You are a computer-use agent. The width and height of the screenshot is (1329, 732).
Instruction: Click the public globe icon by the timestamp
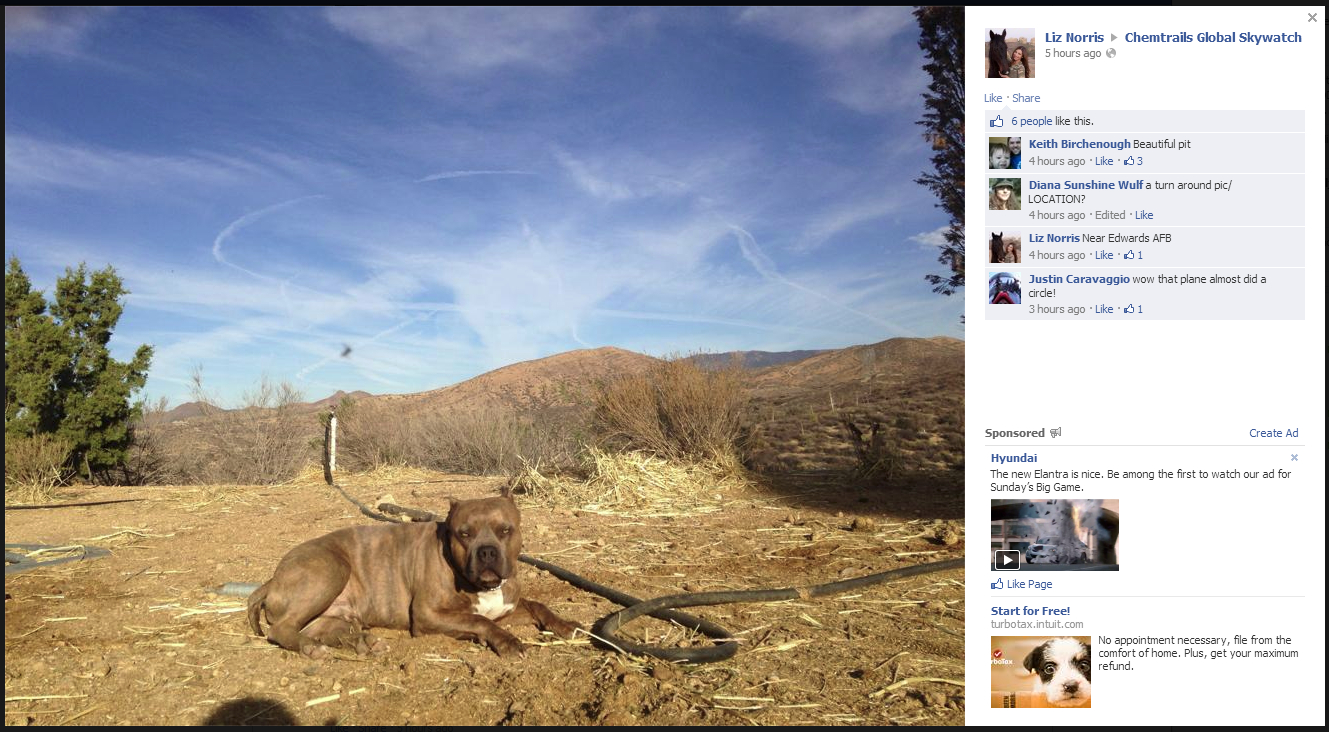[x=1111, y=54]
